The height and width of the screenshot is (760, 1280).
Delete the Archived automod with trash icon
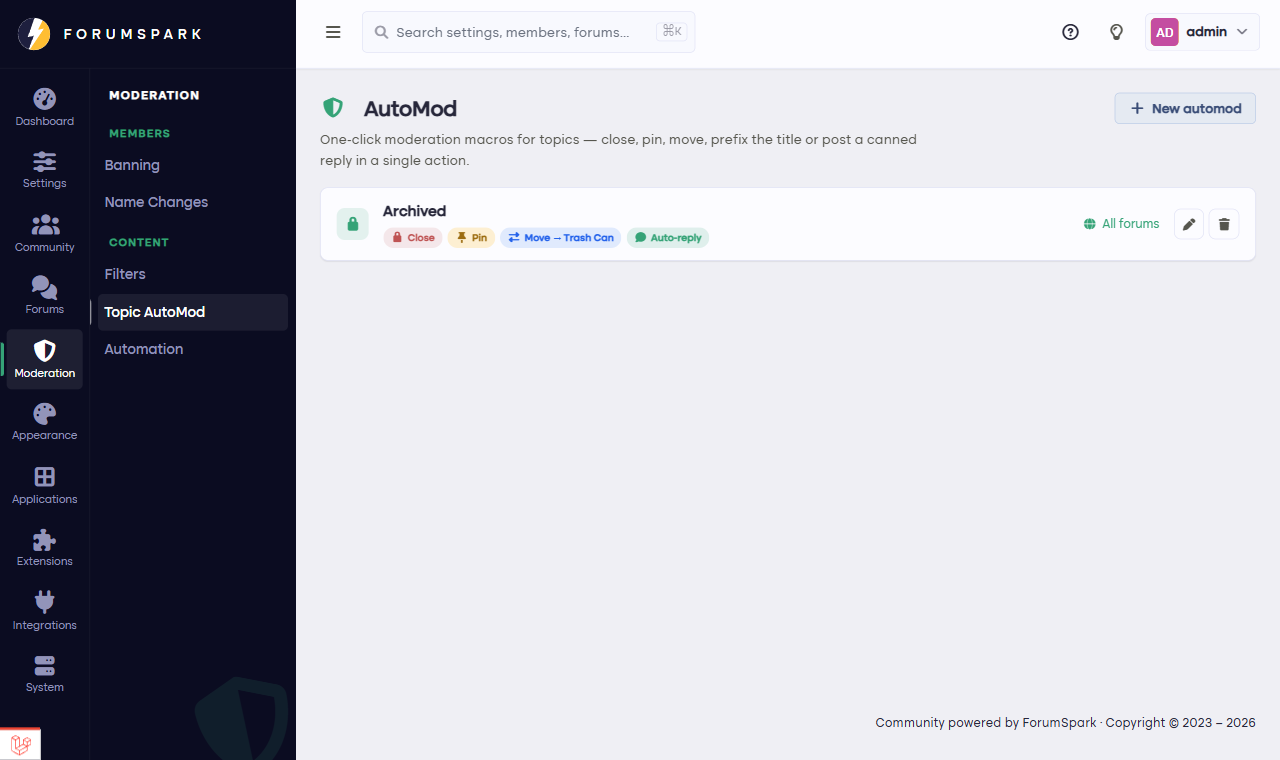1224,224
